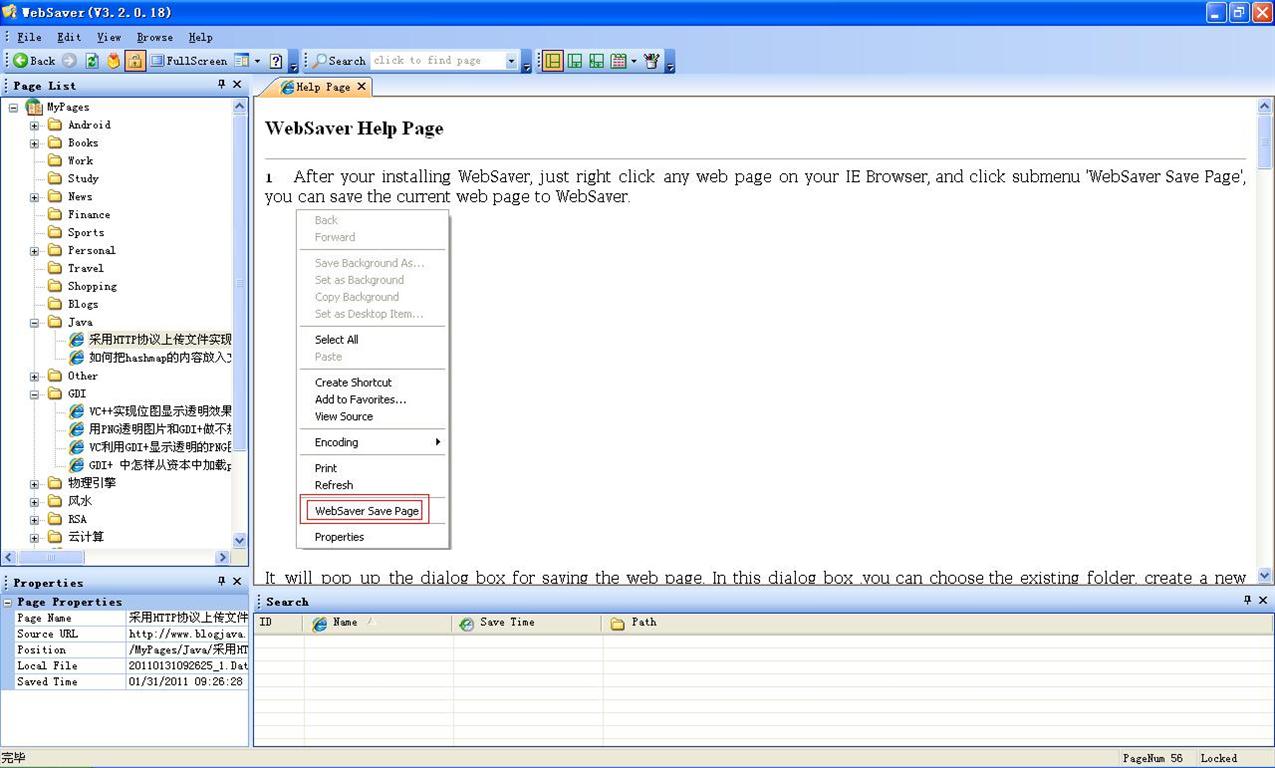Open the '如何把hashmap的内容放入' page

click(x=160, y=357)
